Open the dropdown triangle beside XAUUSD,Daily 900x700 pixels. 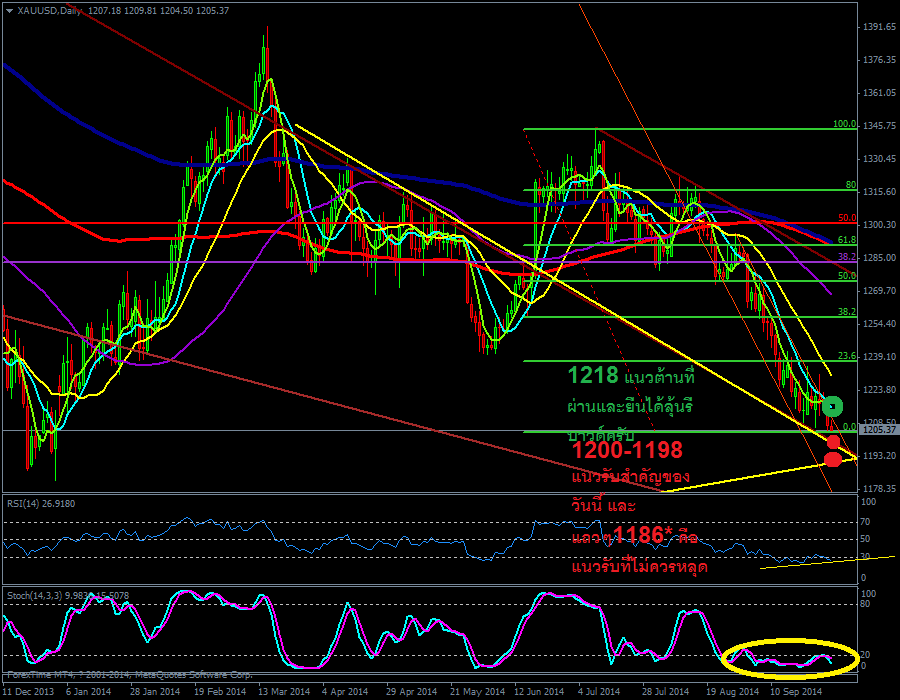tap(9, 11)
